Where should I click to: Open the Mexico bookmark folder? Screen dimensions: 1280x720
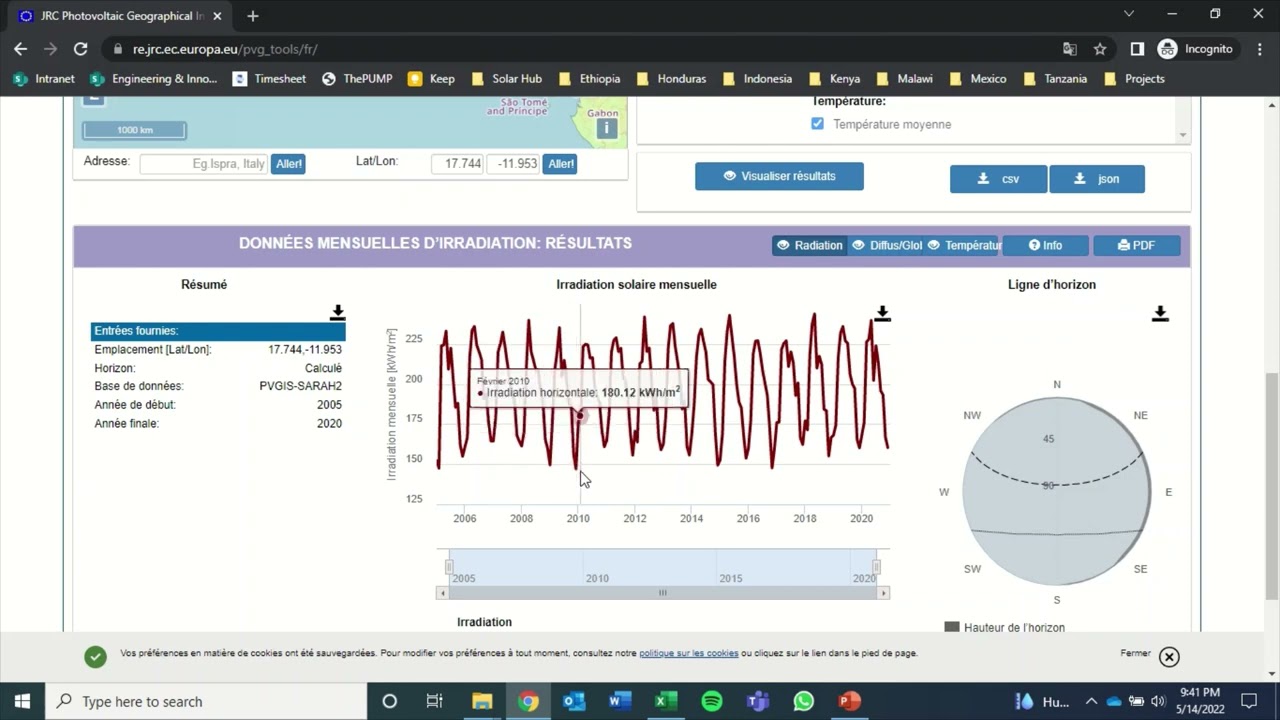[x=977, y=79]
